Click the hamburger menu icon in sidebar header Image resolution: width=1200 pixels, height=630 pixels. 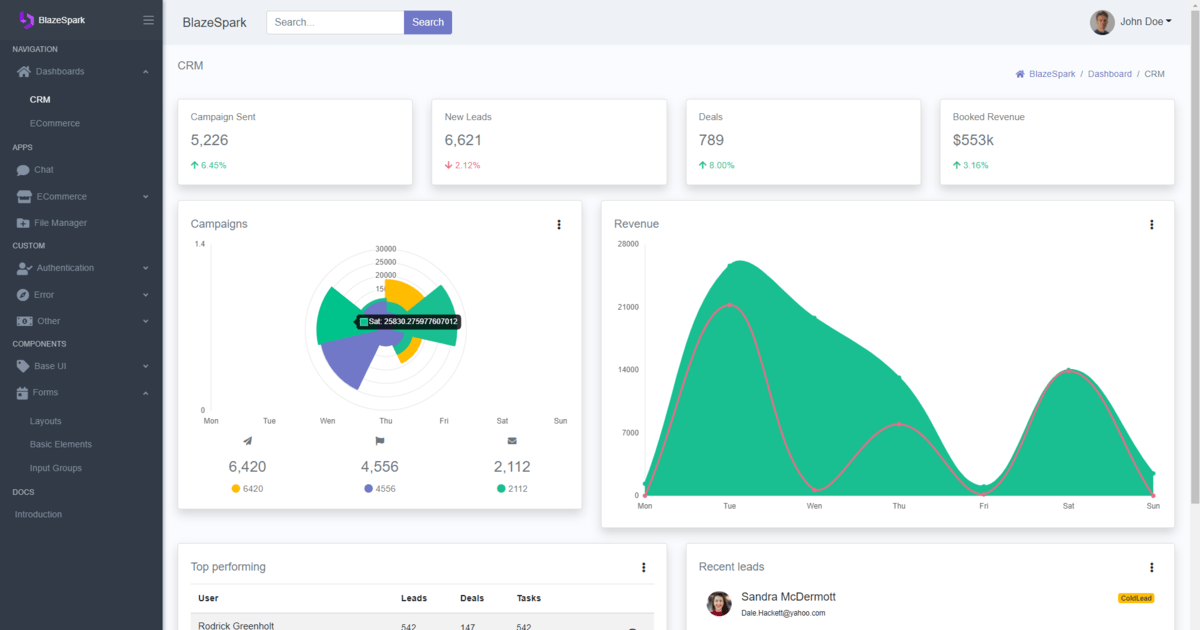[x=148, y=20]
